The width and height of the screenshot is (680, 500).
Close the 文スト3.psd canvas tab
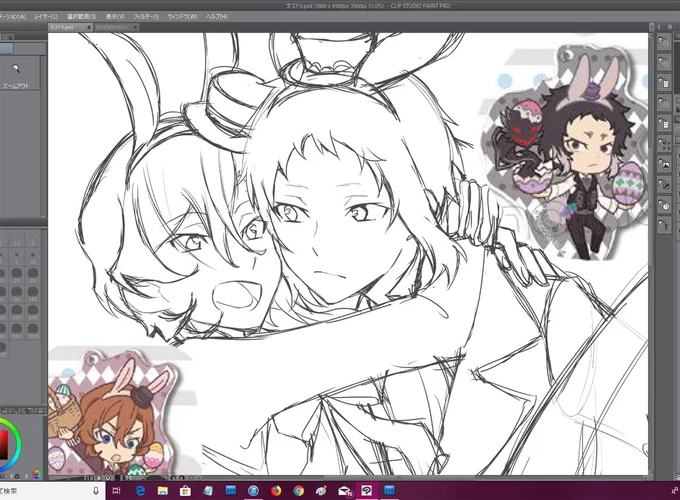[x=89, y=27]
